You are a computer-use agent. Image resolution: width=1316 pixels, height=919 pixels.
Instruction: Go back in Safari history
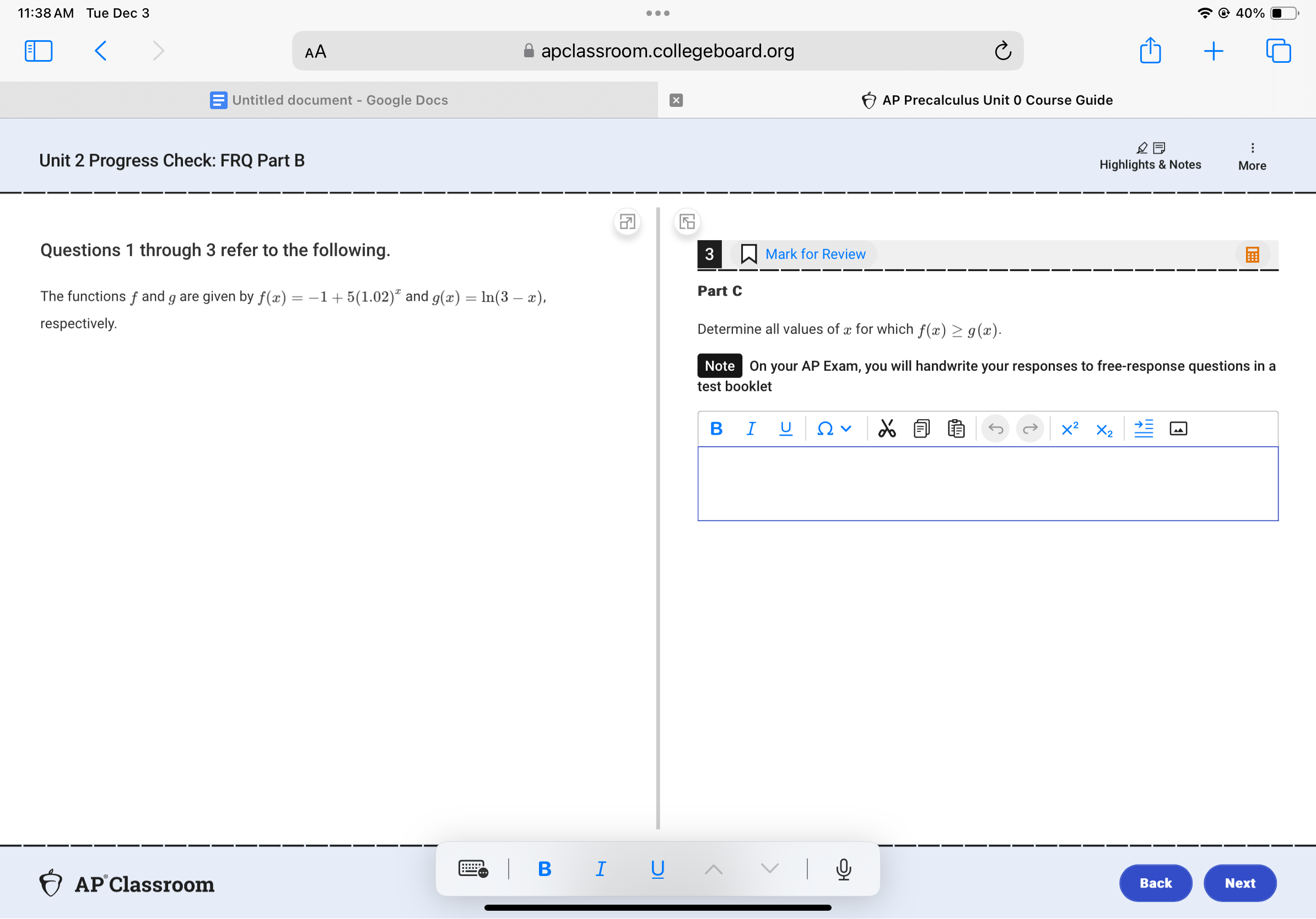coord(100,51)
